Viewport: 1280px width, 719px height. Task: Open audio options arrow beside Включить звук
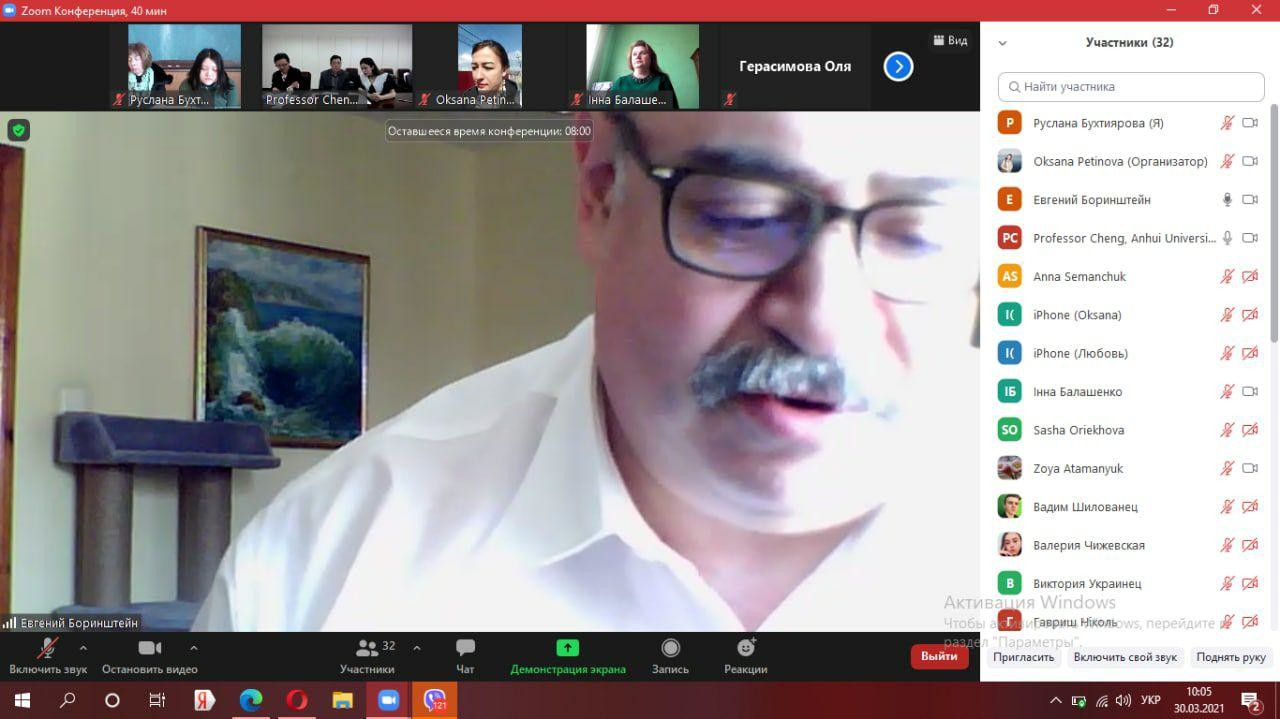(83, 647)
